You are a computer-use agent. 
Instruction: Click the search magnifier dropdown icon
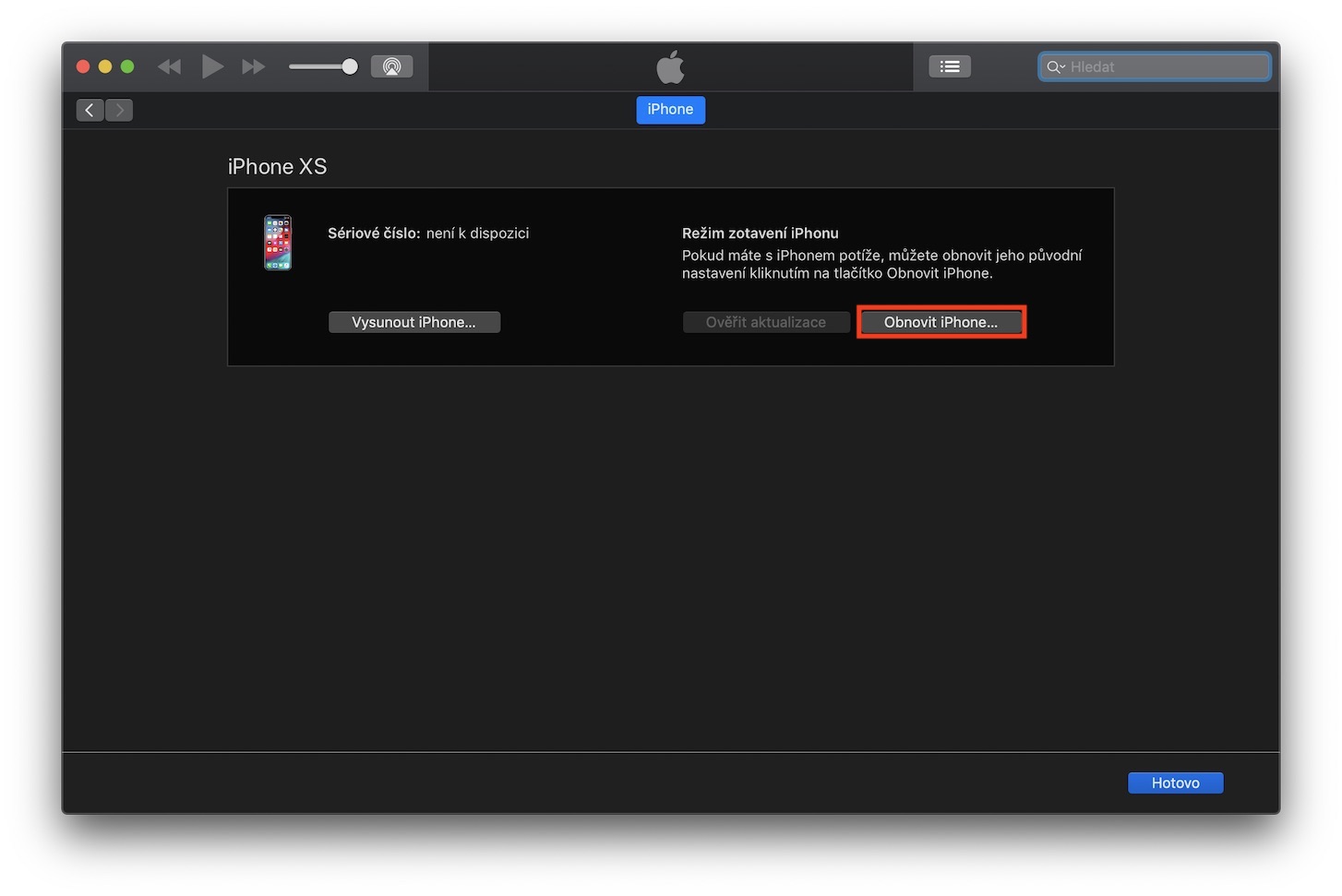1056,66
